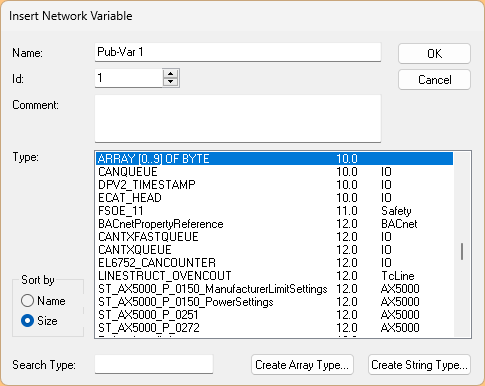This screenshot has height=386, width=485.
Task: Decrease Id with the down stepper arrow
Action: pos(171,82)
